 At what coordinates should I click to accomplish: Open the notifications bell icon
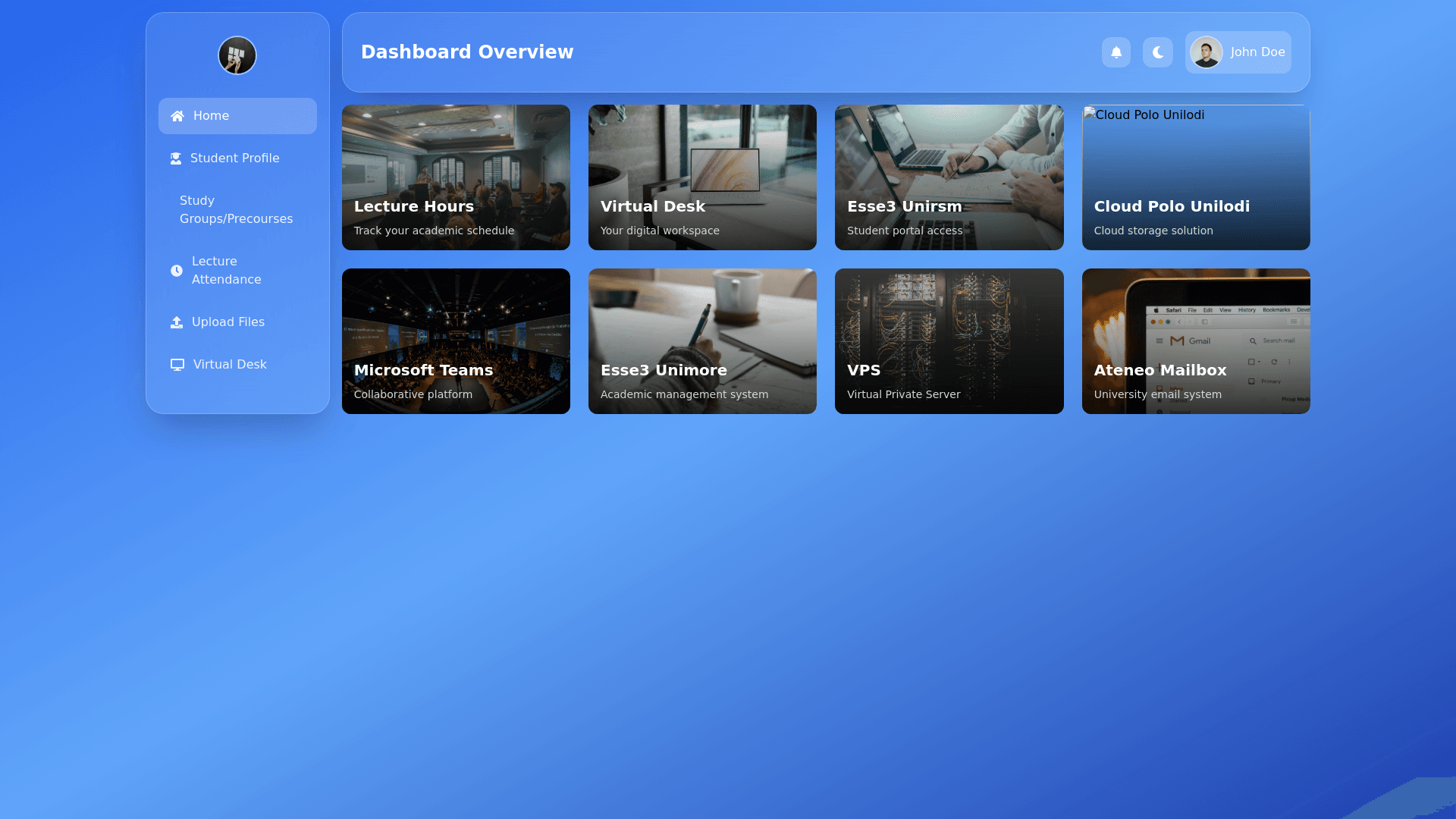coord(1116,52)
